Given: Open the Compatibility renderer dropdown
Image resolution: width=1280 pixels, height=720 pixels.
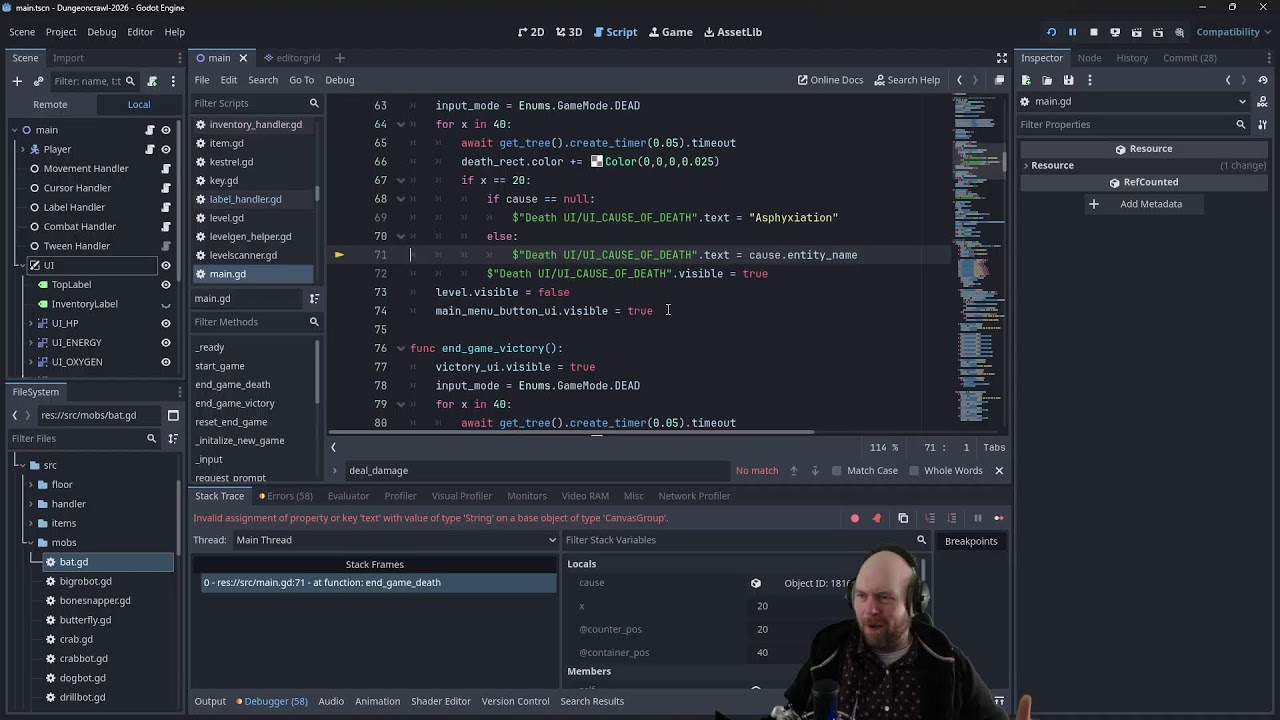Looking at the screenshot, I should (x=1233, y=32).
